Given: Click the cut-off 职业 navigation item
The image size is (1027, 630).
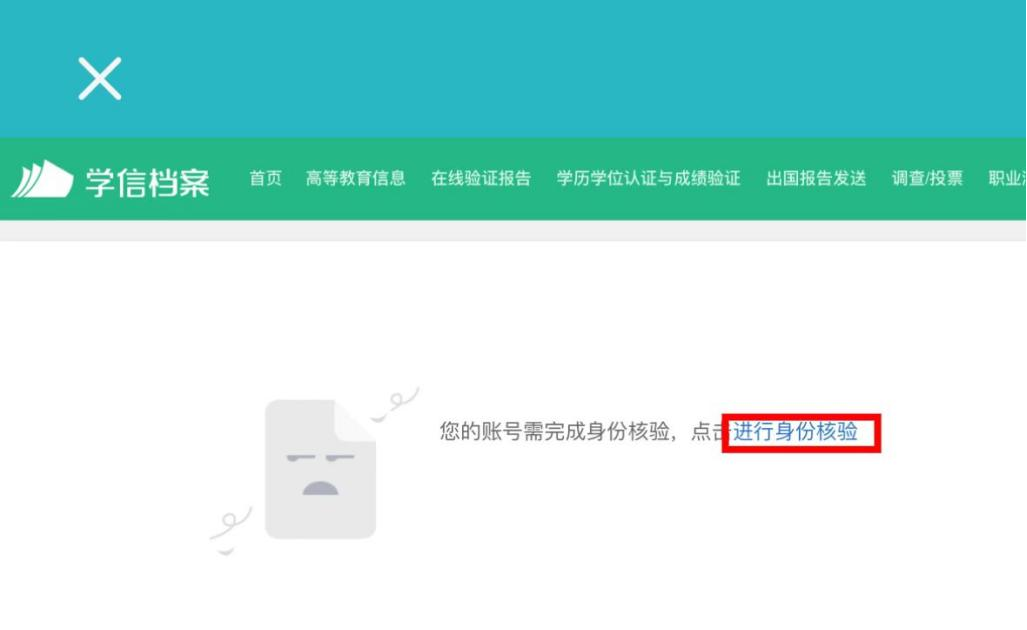Looking at the screenshot, I should 1007,178.
